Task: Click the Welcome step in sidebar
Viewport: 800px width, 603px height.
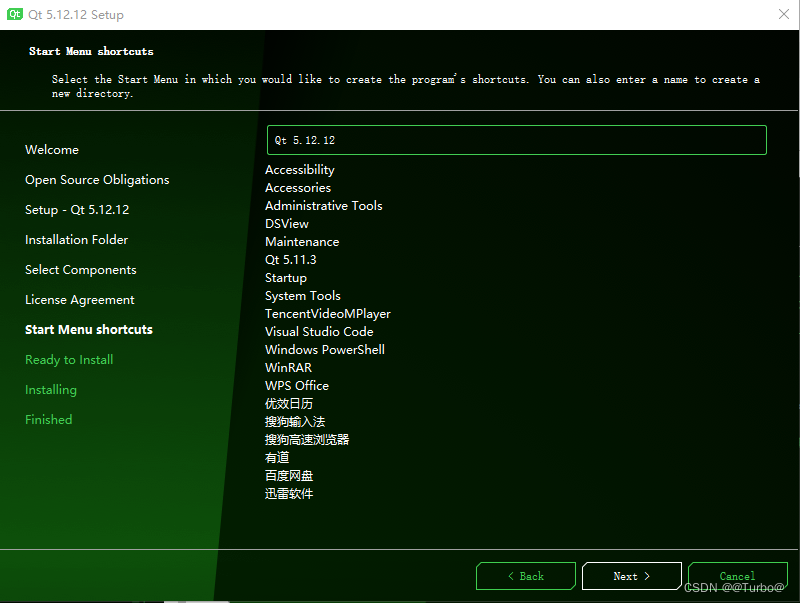Action: 52,149
